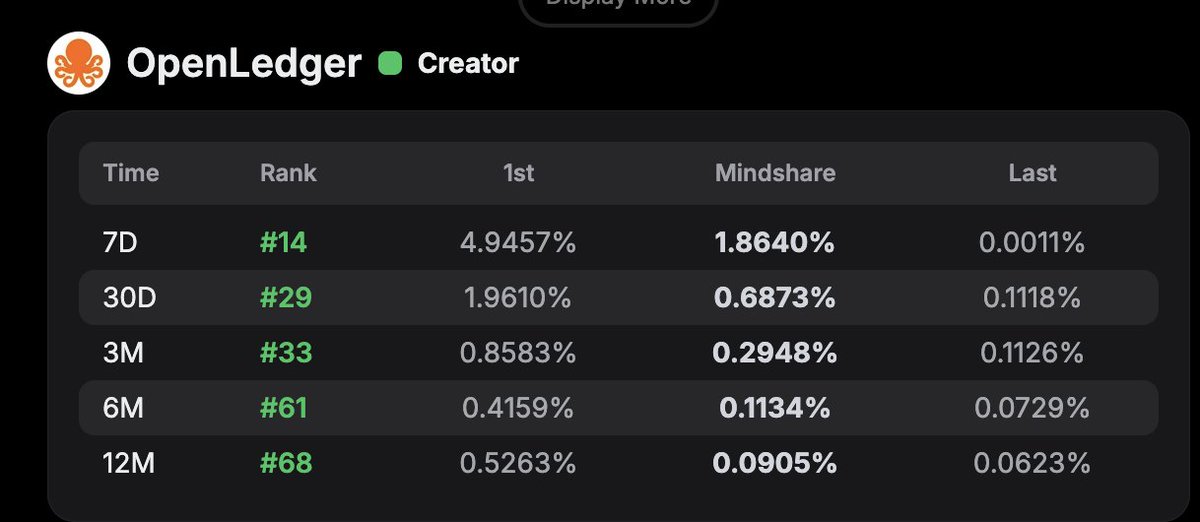Click the Last column header

click(1032, 173)
